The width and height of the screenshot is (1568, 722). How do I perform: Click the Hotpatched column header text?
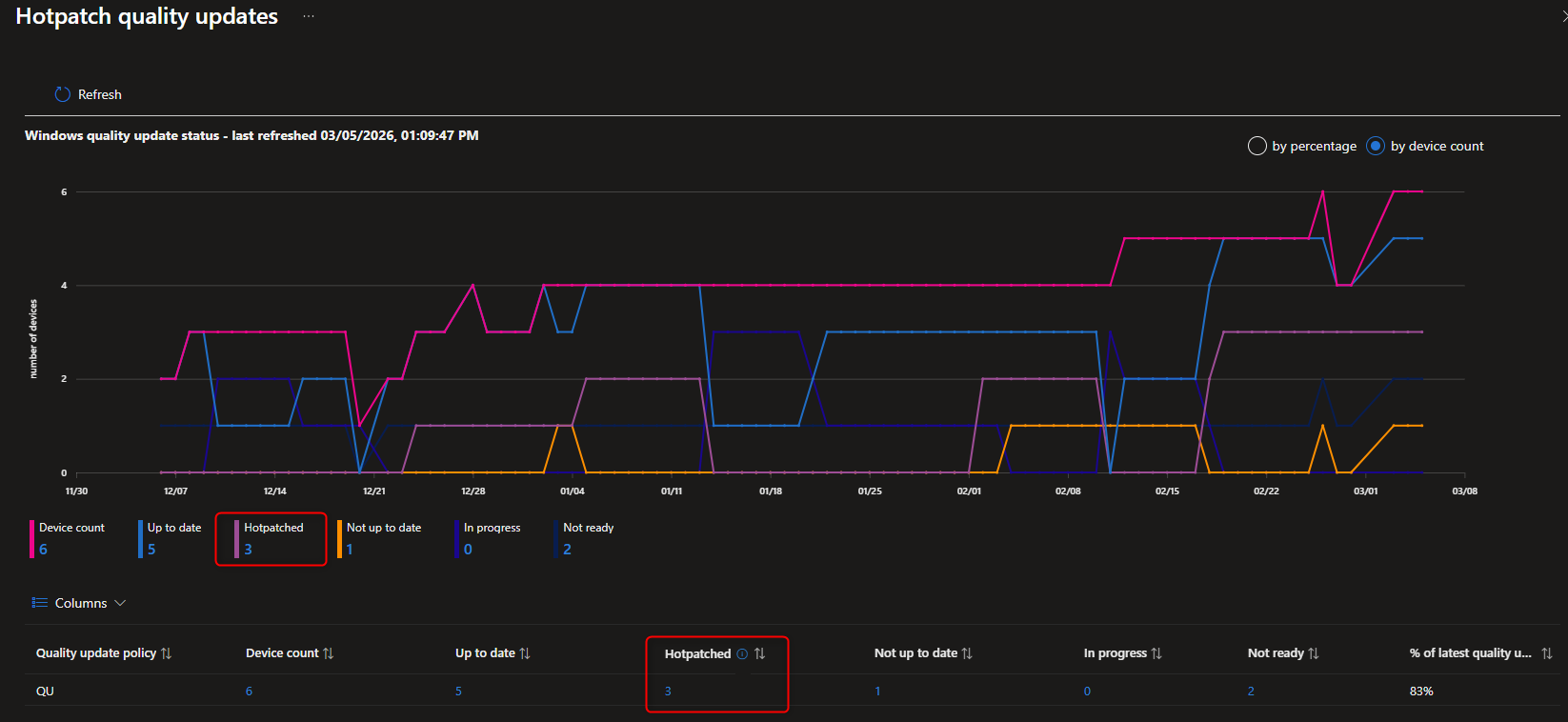[x=697, y=653]
